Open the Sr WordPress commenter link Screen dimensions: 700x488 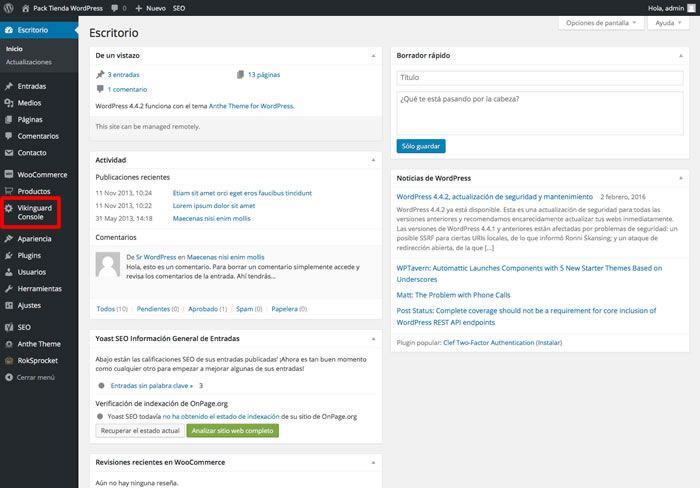tap(156, 257)
